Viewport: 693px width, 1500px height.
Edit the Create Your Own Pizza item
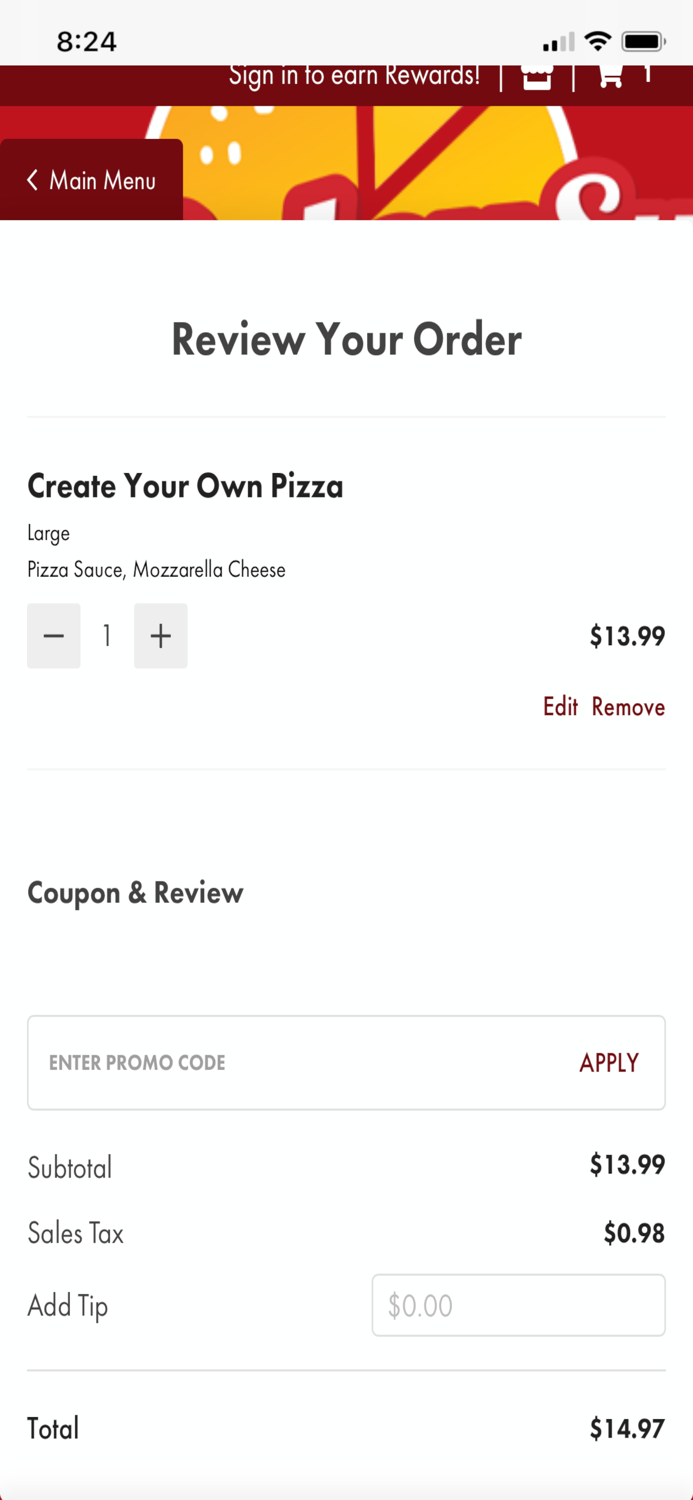[560, 707]
